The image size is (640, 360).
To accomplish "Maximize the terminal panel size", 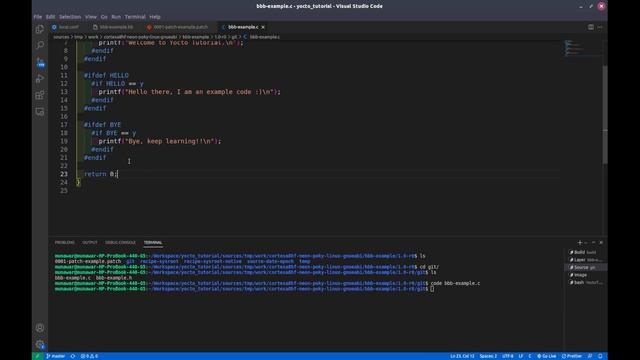I will point(593,242).
